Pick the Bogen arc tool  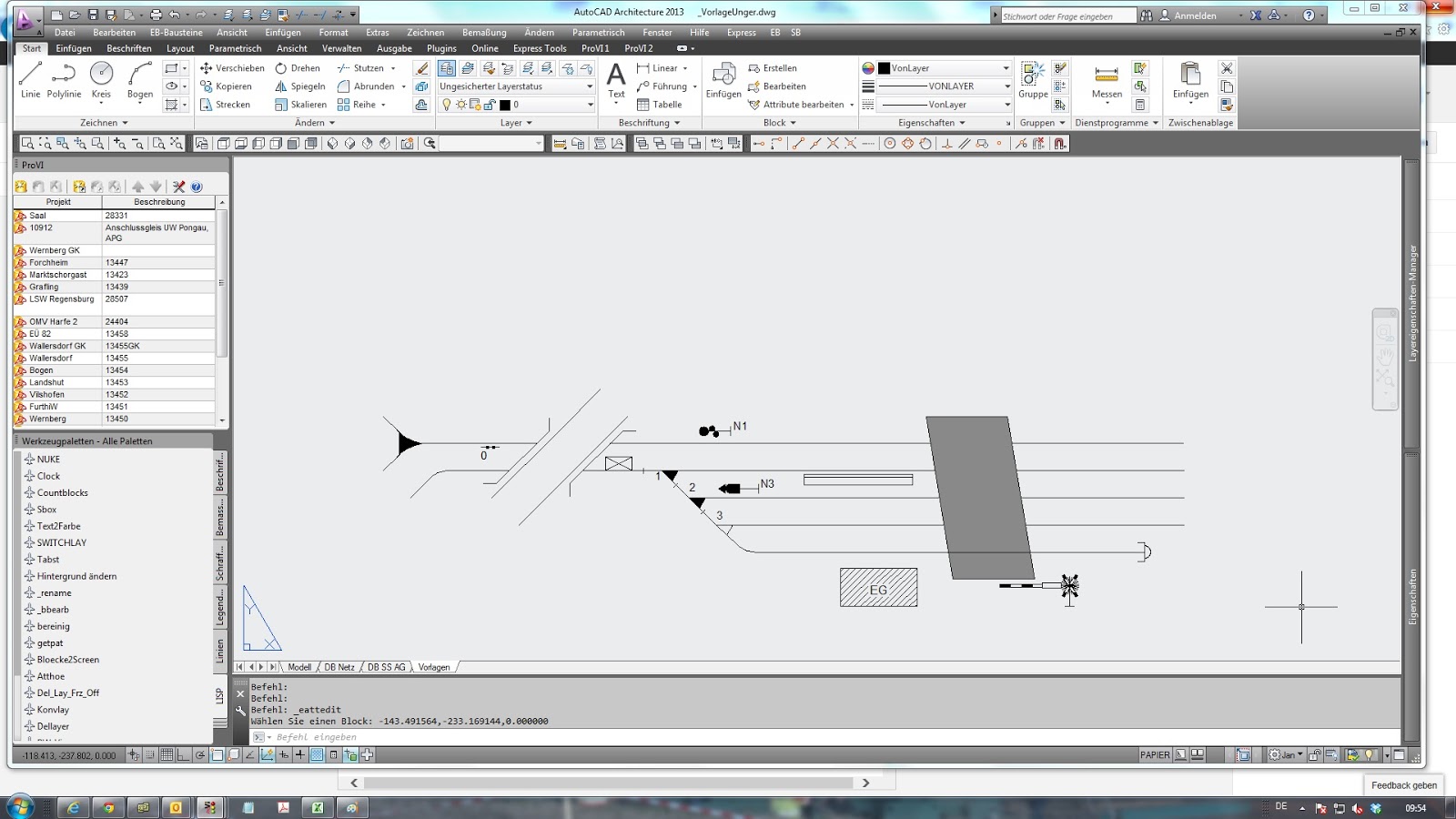tap(140, 80)
